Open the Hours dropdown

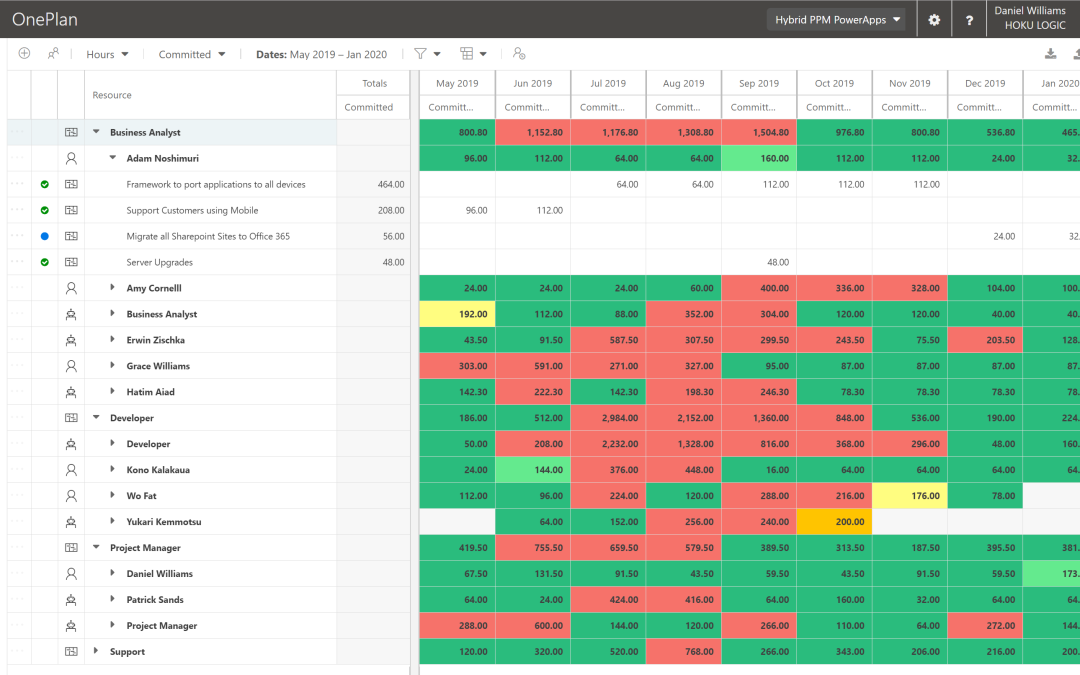click(x=107, y=53)
